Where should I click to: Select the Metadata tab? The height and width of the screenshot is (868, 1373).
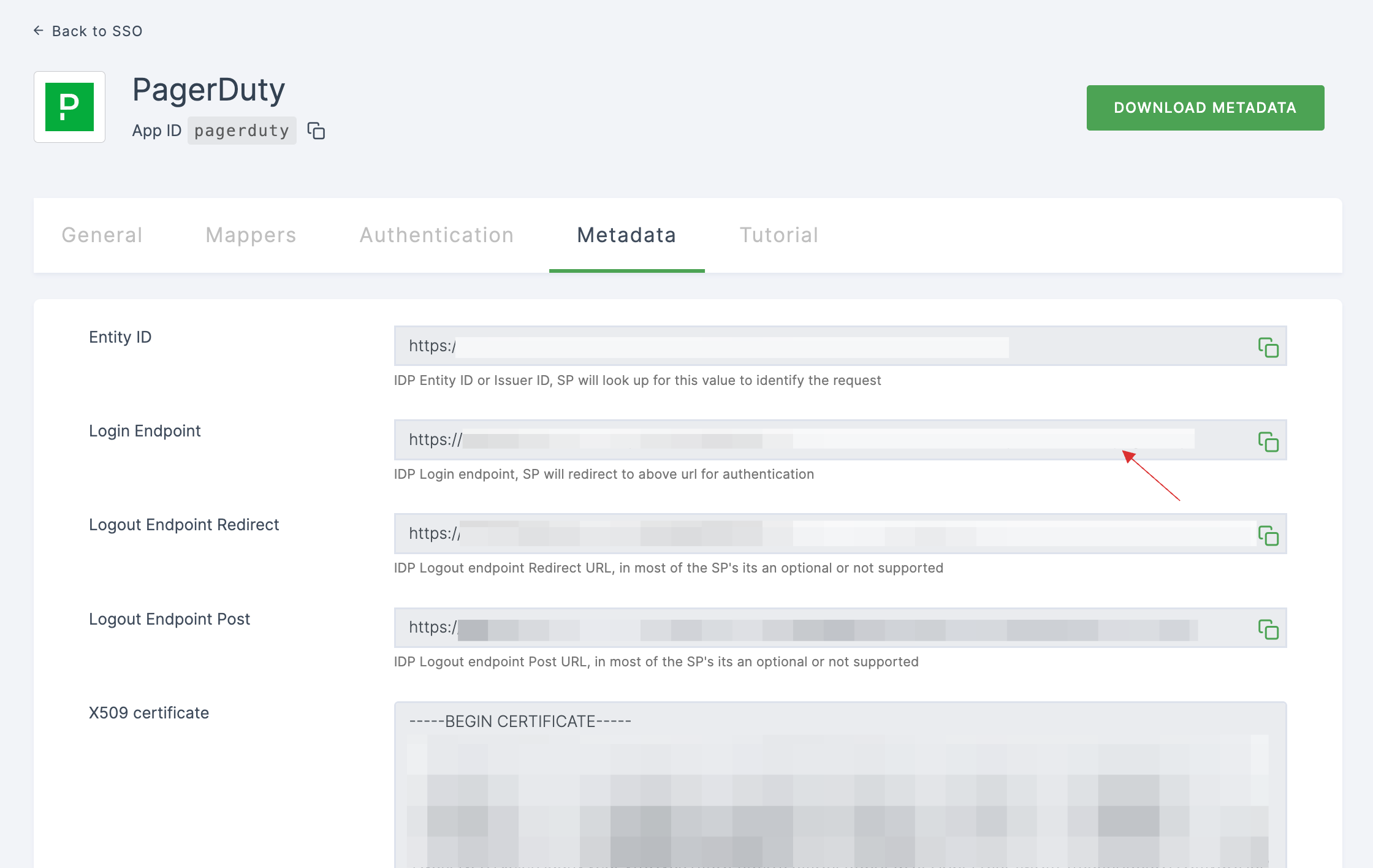(x=626, y=235)
